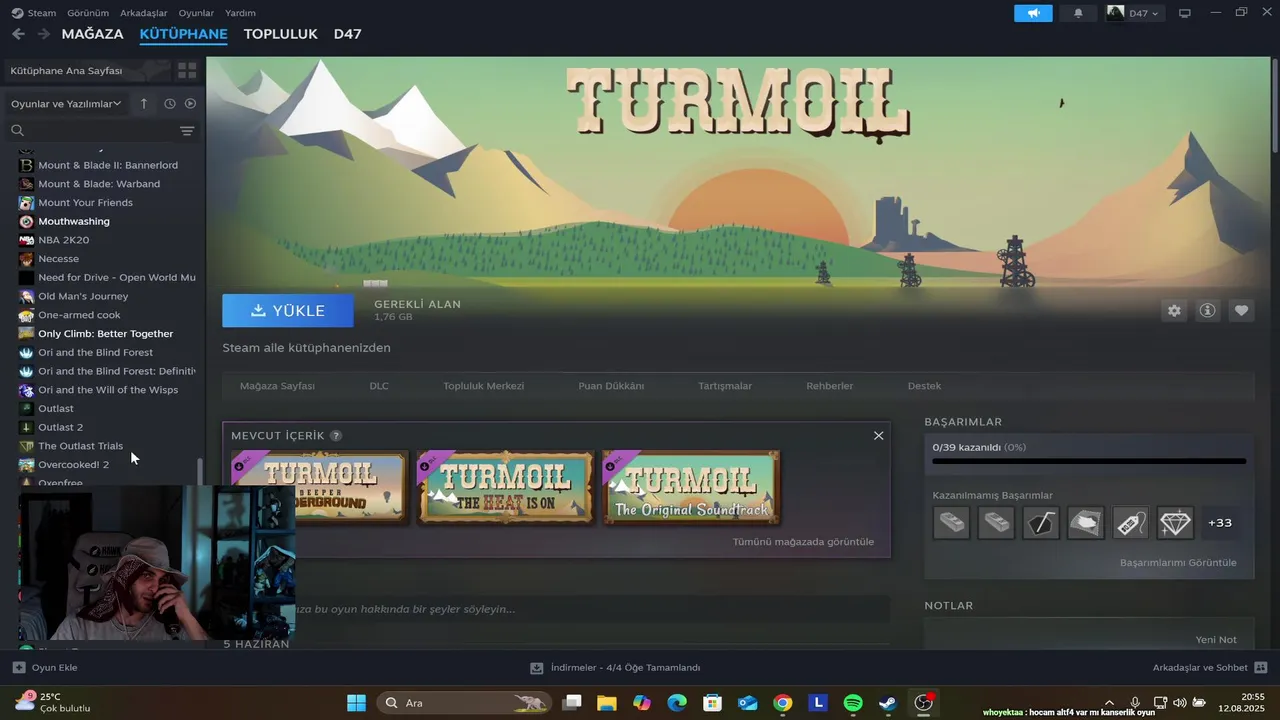Open the notifications bell
The height and width of the screenshot is (720, 1280).
point(1078,13)
